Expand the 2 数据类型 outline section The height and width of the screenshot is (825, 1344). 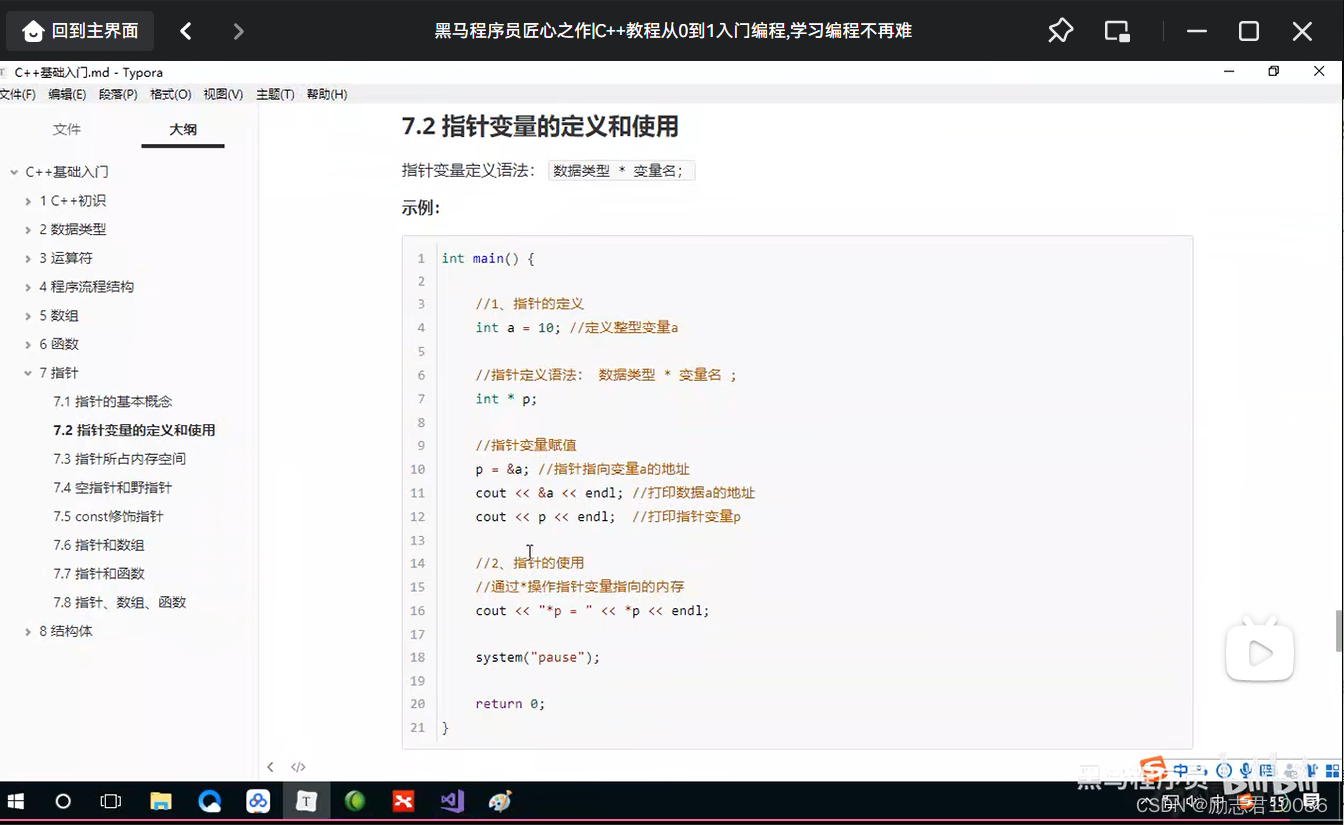28,230
